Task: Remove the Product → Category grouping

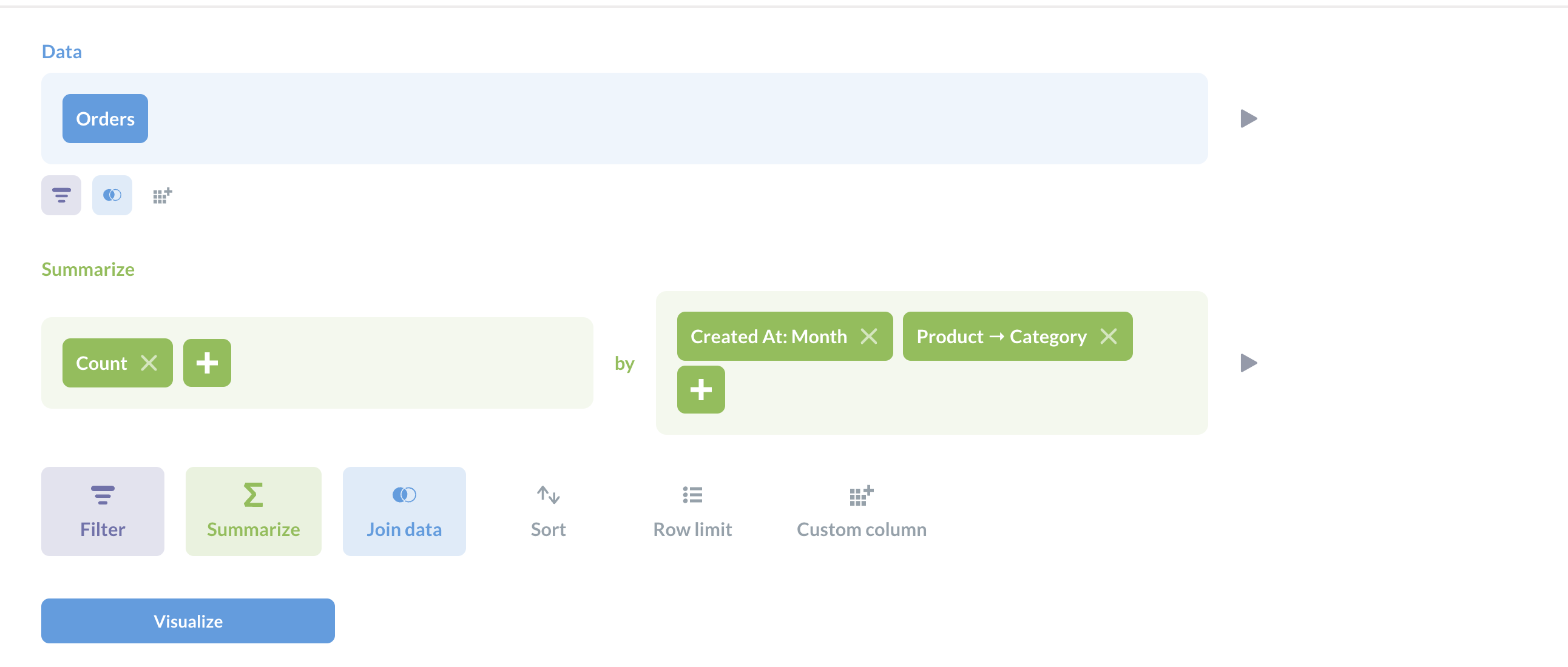Action: (1110, 337)
